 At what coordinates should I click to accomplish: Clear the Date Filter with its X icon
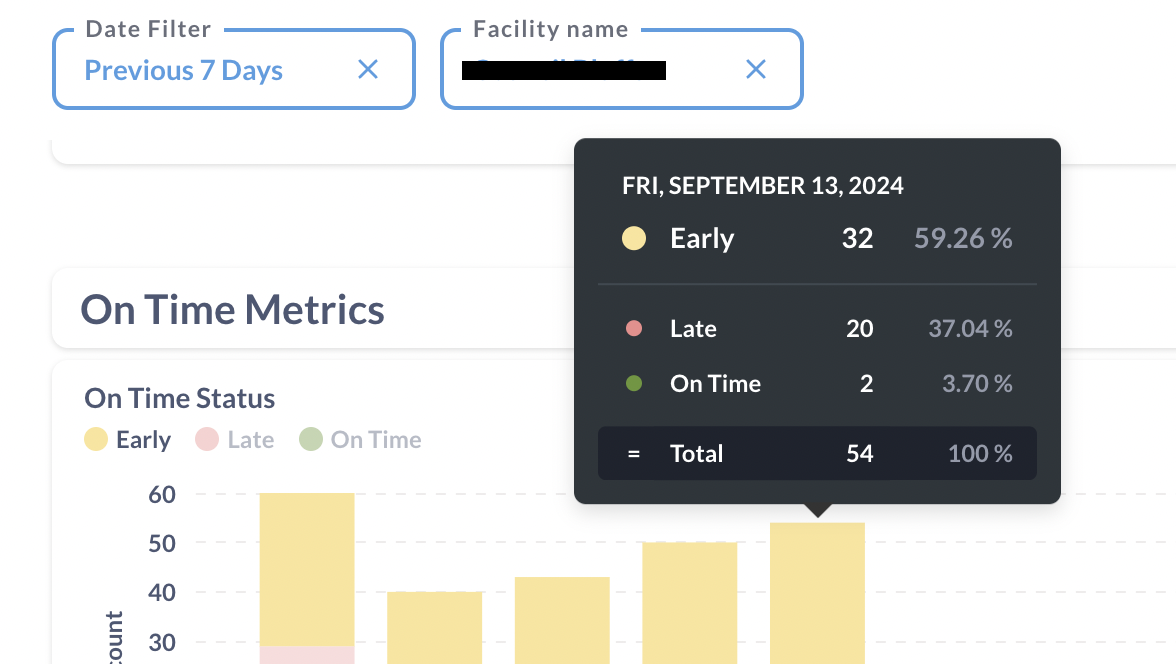pos(368,70)
